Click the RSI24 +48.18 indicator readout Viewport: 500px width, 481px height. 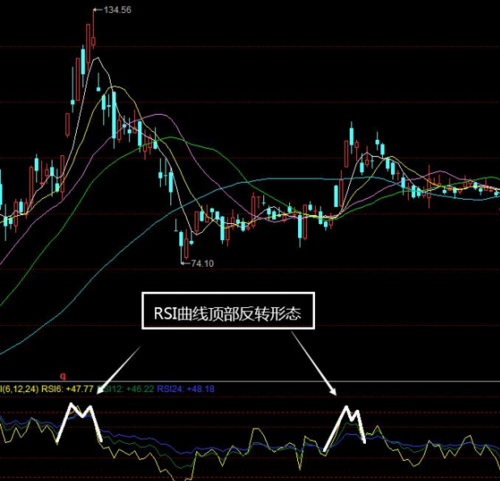tap(186, 389)
